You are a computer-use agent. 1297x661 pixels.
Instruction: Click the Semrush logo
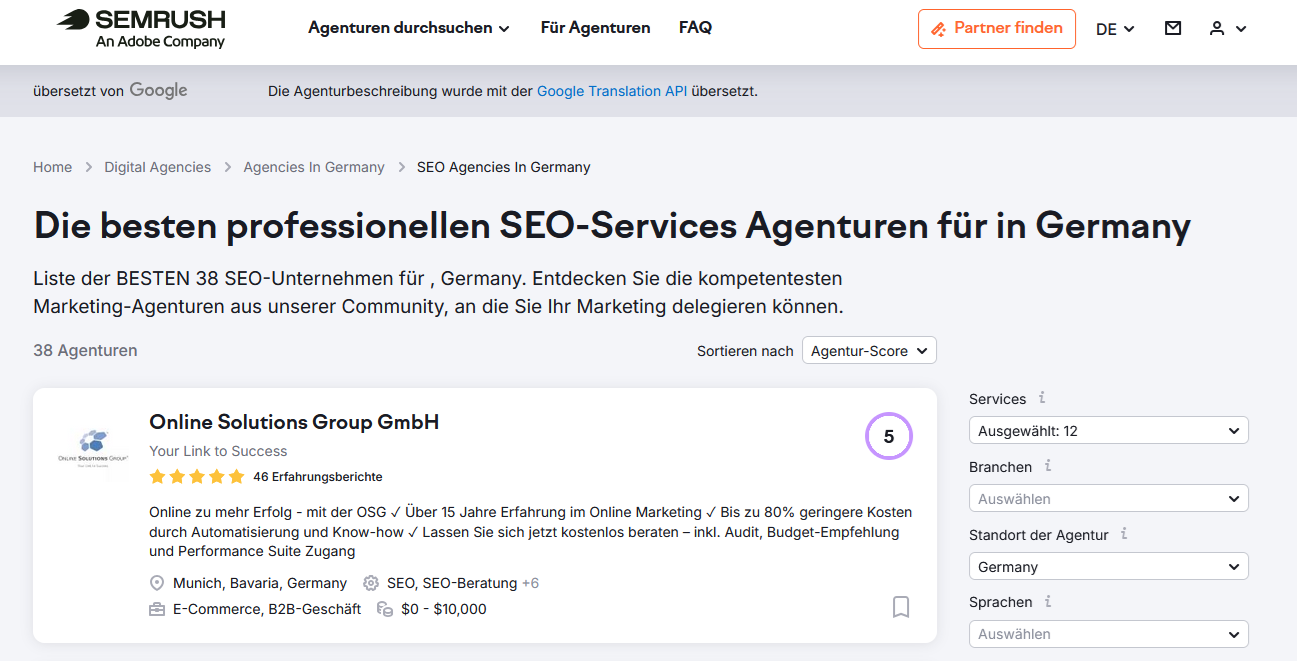(141, 28)
